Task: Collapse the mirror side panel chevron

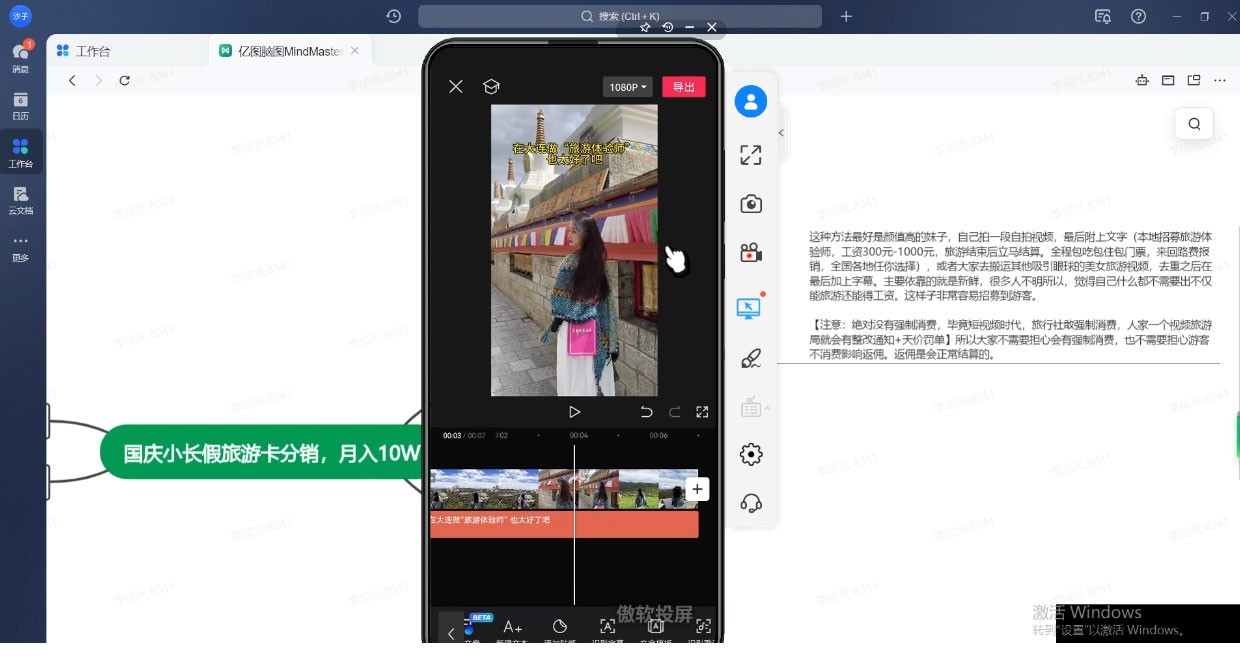Action: tap(781, 133)
